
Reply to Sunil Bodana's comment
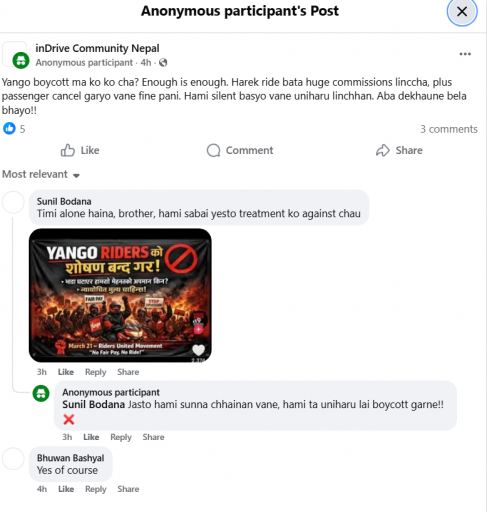pyautogui.click(x=96, y=372)
